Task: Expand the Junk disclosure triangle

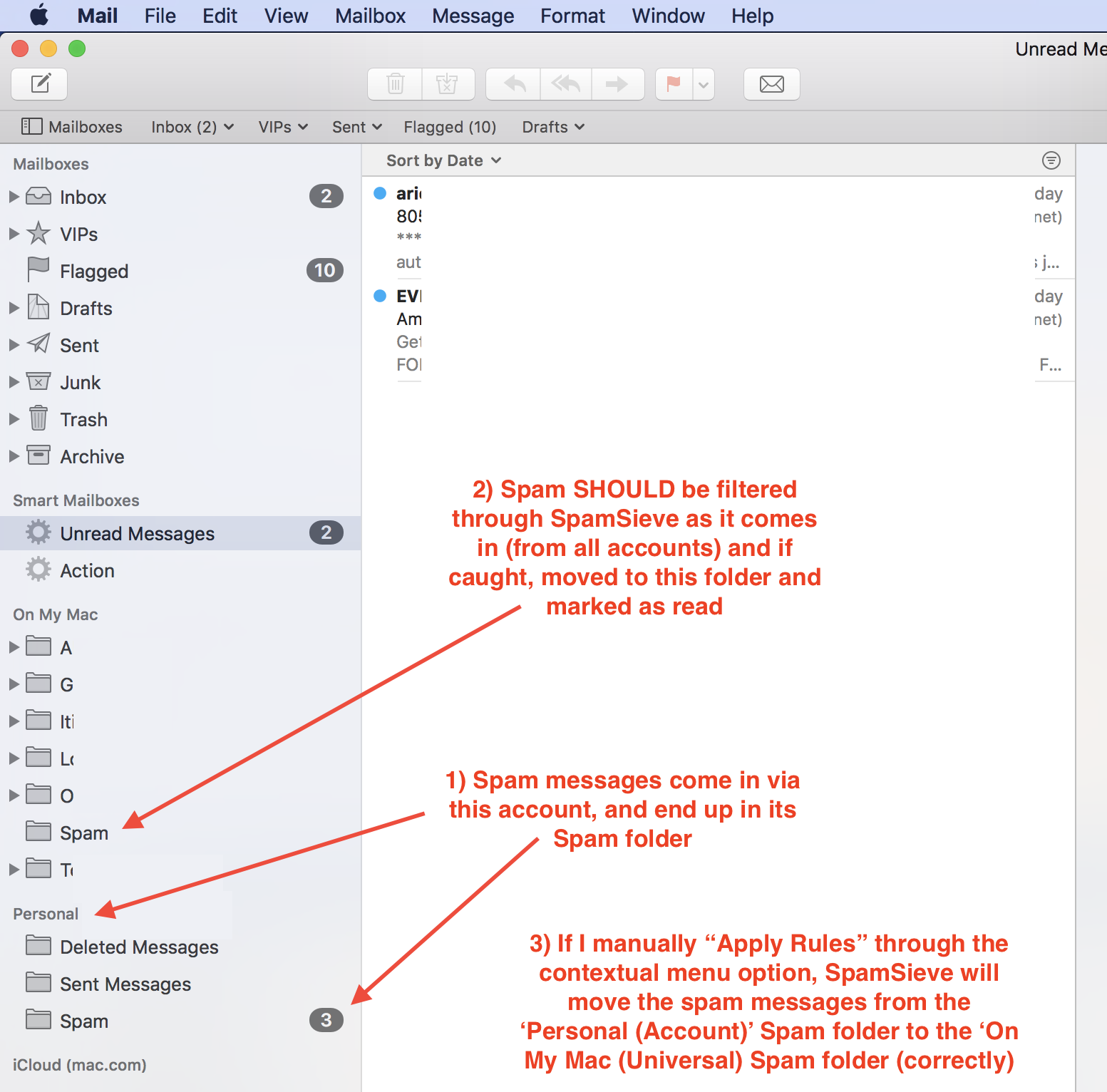Action: pyautogui.click(x=14, y=382)
